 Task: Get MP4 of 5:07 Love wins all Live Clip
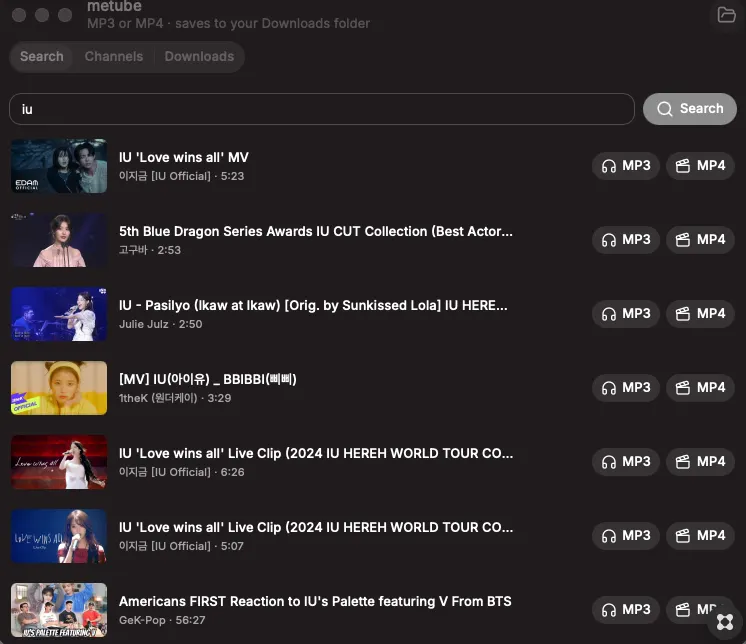pyautogui.click(x=700, y=536)
